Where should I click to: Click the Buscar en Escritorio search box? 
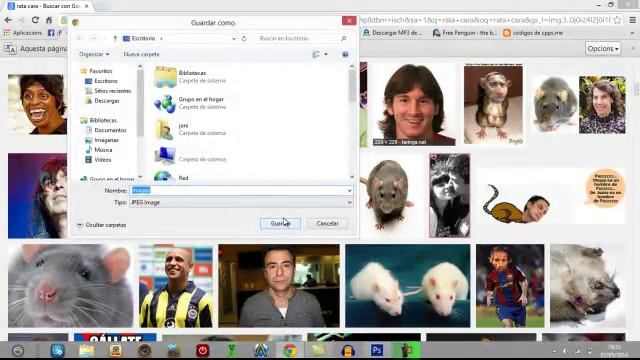pyautogui.click(x=302, y=38)
